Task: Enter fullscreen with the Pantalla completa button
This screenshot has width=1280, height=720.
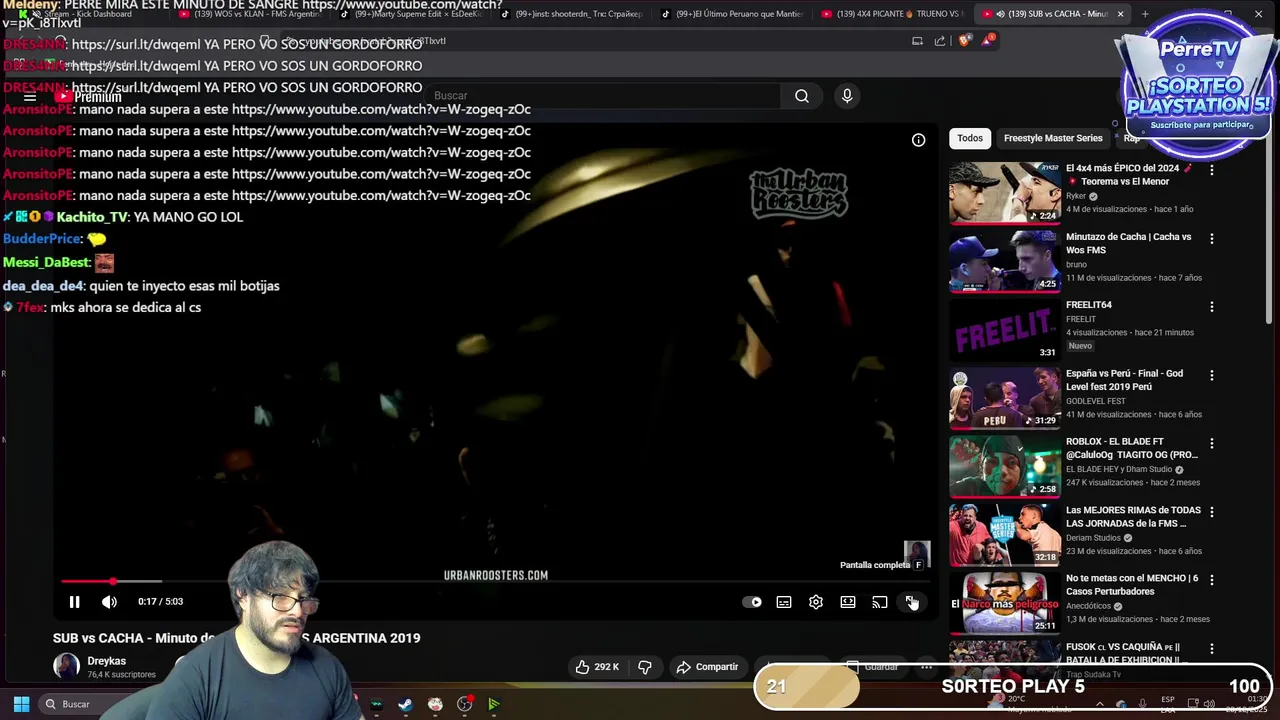Action: [x=912, y=602]
